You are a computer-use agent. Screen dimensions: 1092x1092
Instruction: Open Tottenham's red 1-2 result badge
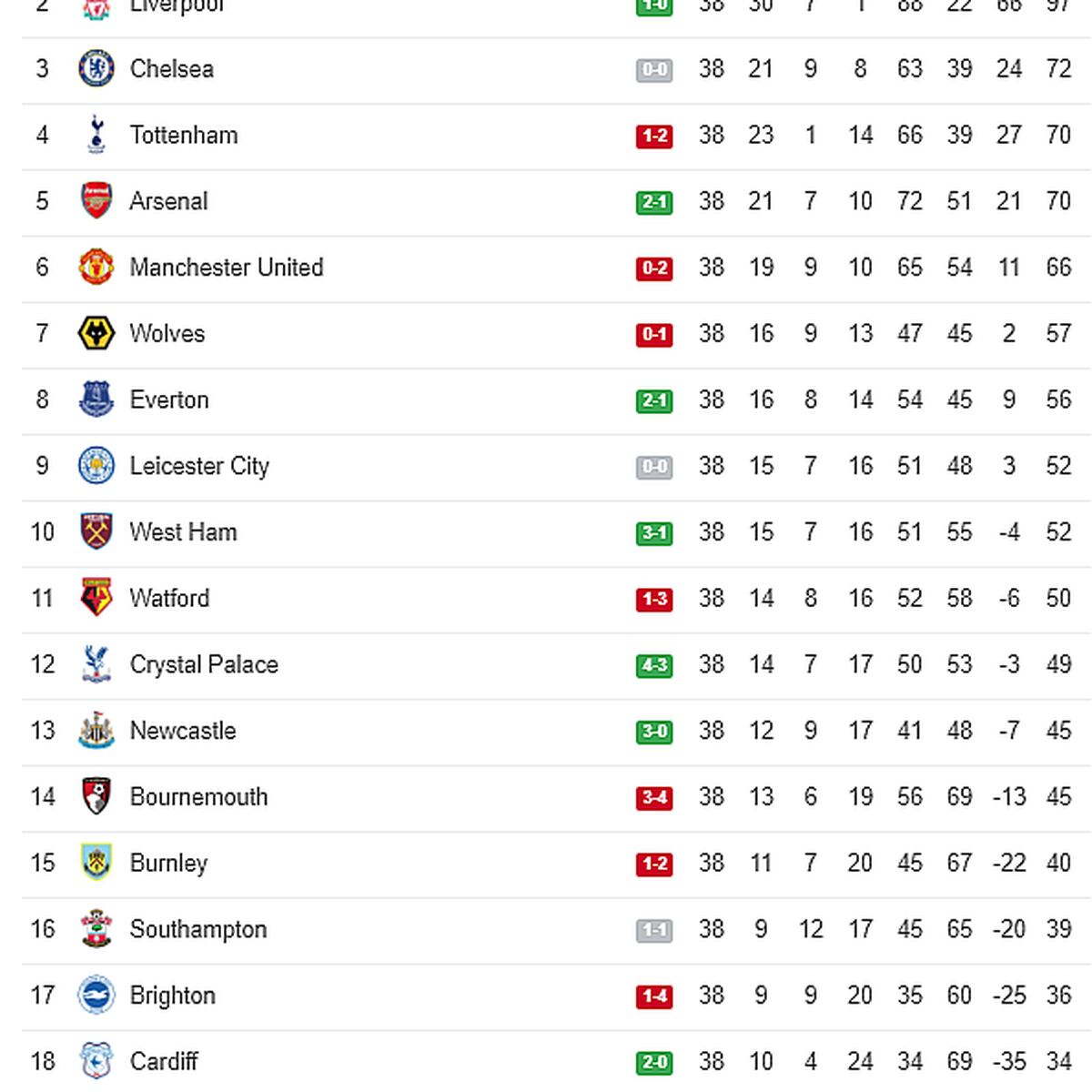coord(654,136)
